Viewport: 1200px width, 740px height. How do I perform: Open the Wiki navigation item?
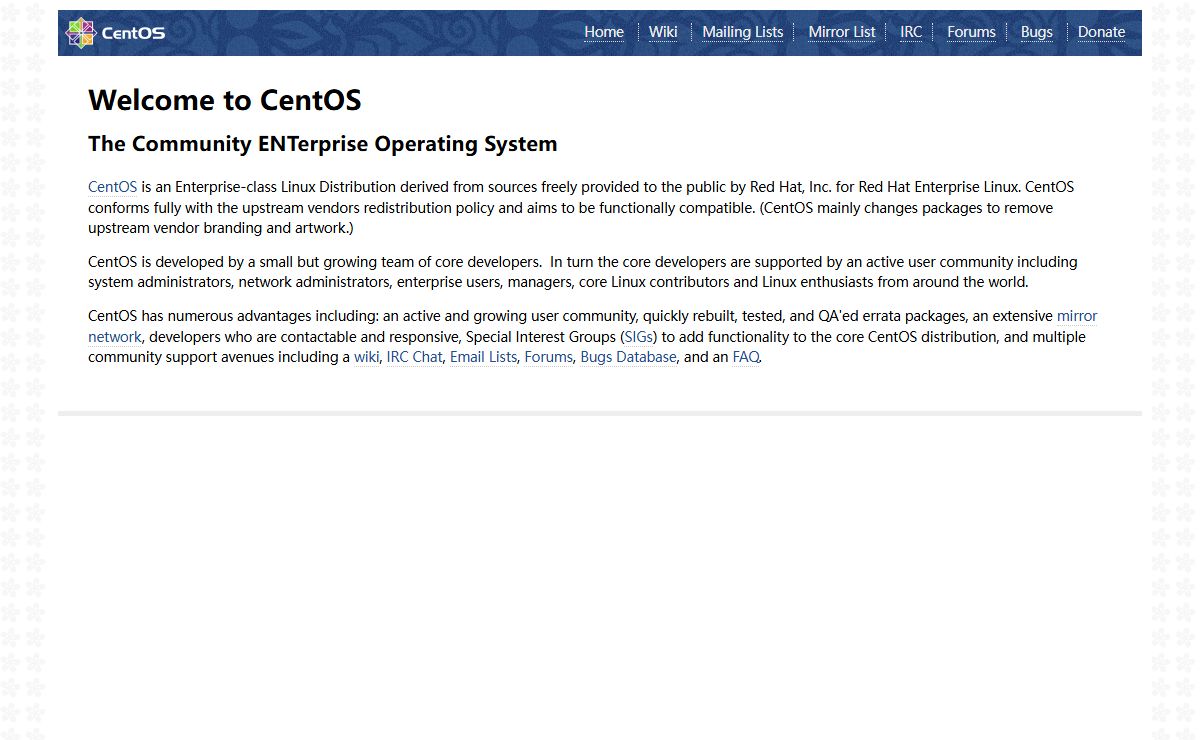pos(663,32)
